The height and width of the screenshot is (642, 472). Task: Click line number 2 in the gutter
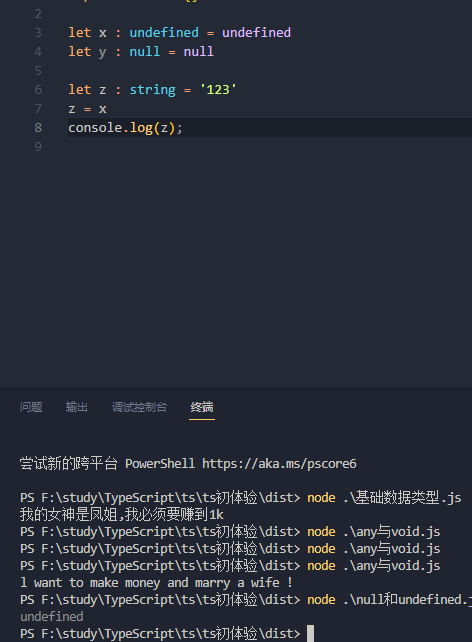[38, 14]
